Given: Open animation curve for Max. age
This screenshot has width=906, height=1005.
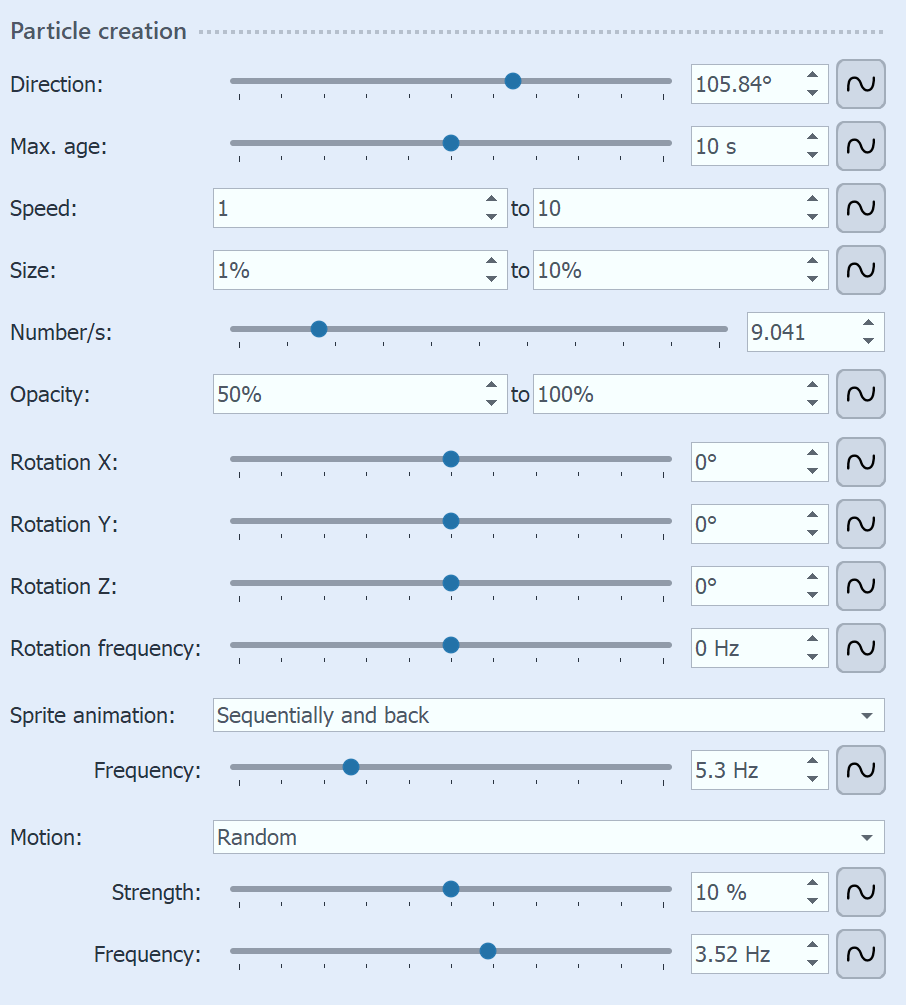Looking at the screenshot, I should 860,146.
